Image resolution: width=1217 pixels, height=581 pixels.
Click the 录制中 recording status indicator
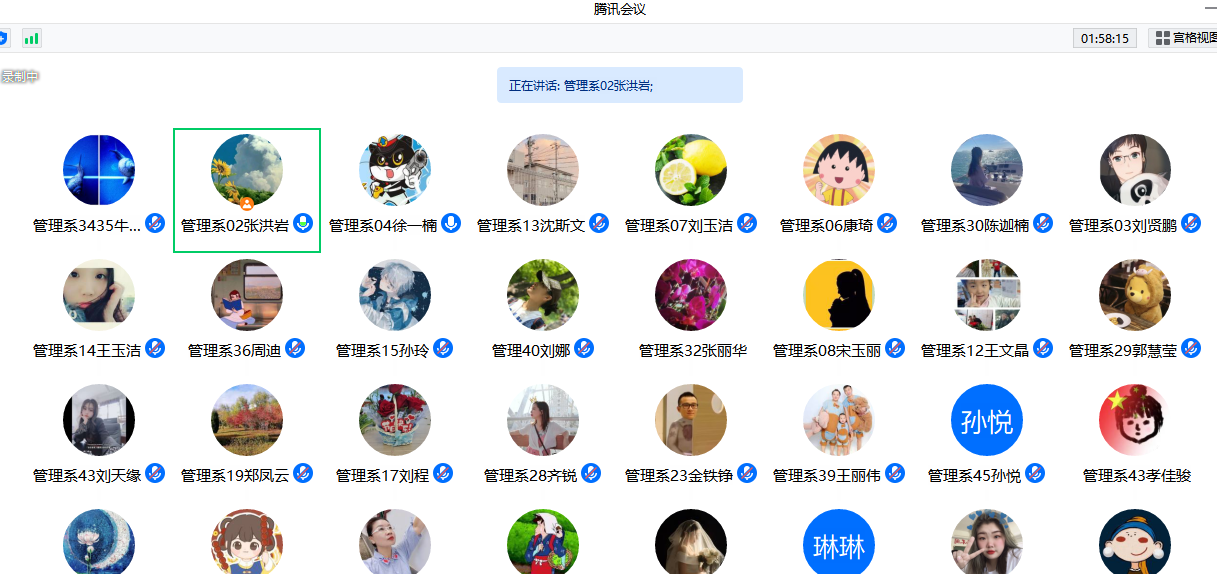pyautogui.click(x=19, y=76)
